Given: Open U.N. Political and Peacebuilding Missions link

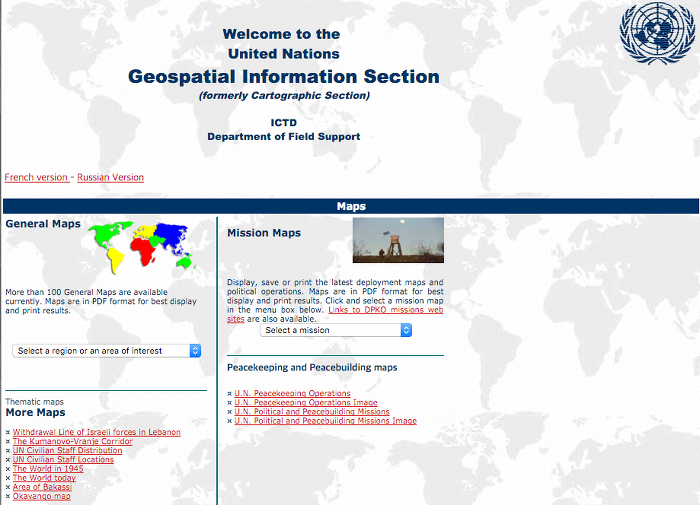Looking at the screenshot, I should coord(312,412).
